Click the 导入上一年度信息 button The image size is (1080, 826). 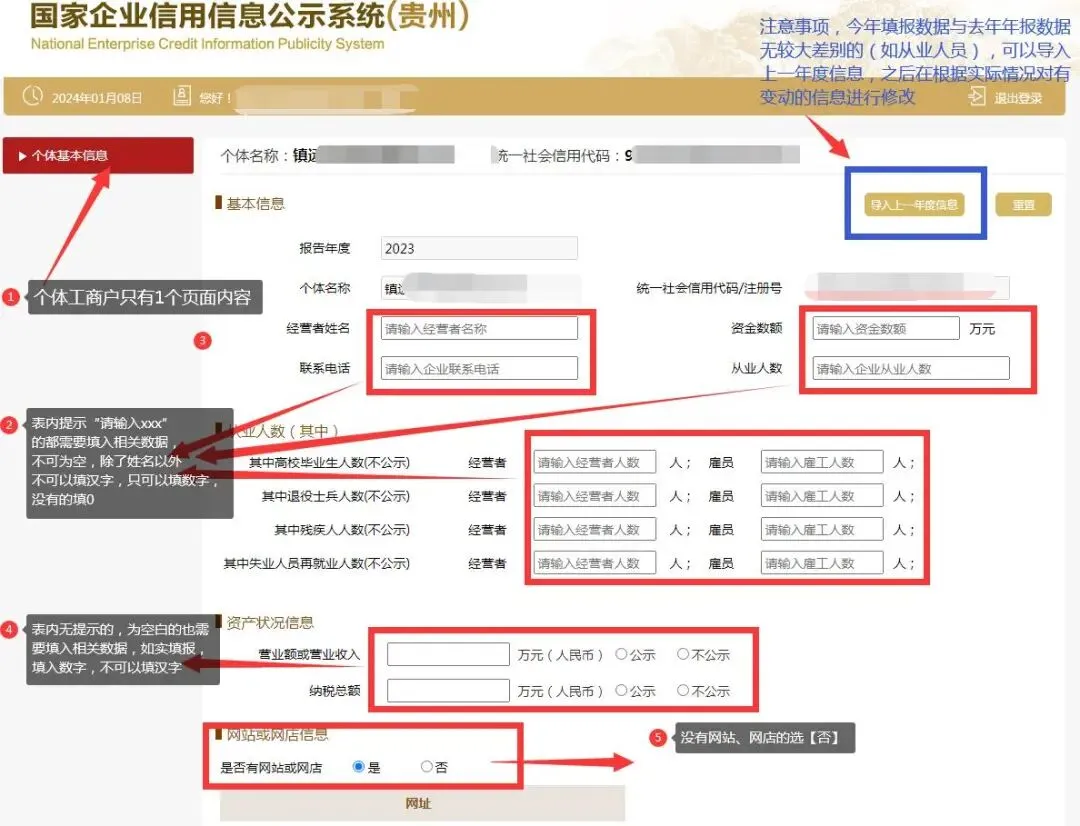tap(915, 203)
